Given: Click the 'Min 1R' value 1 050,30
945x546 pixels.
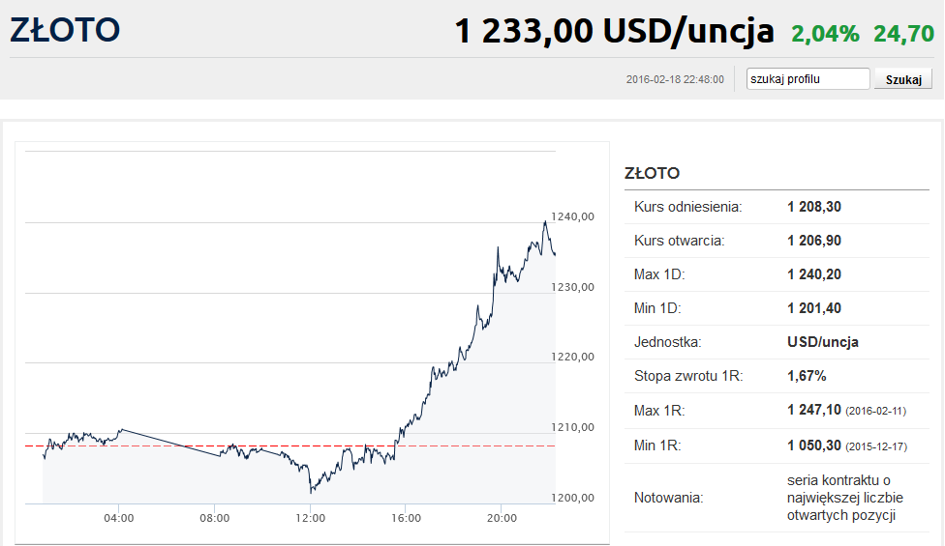Looking at the screenshot, I should click(x=814, y=445).
